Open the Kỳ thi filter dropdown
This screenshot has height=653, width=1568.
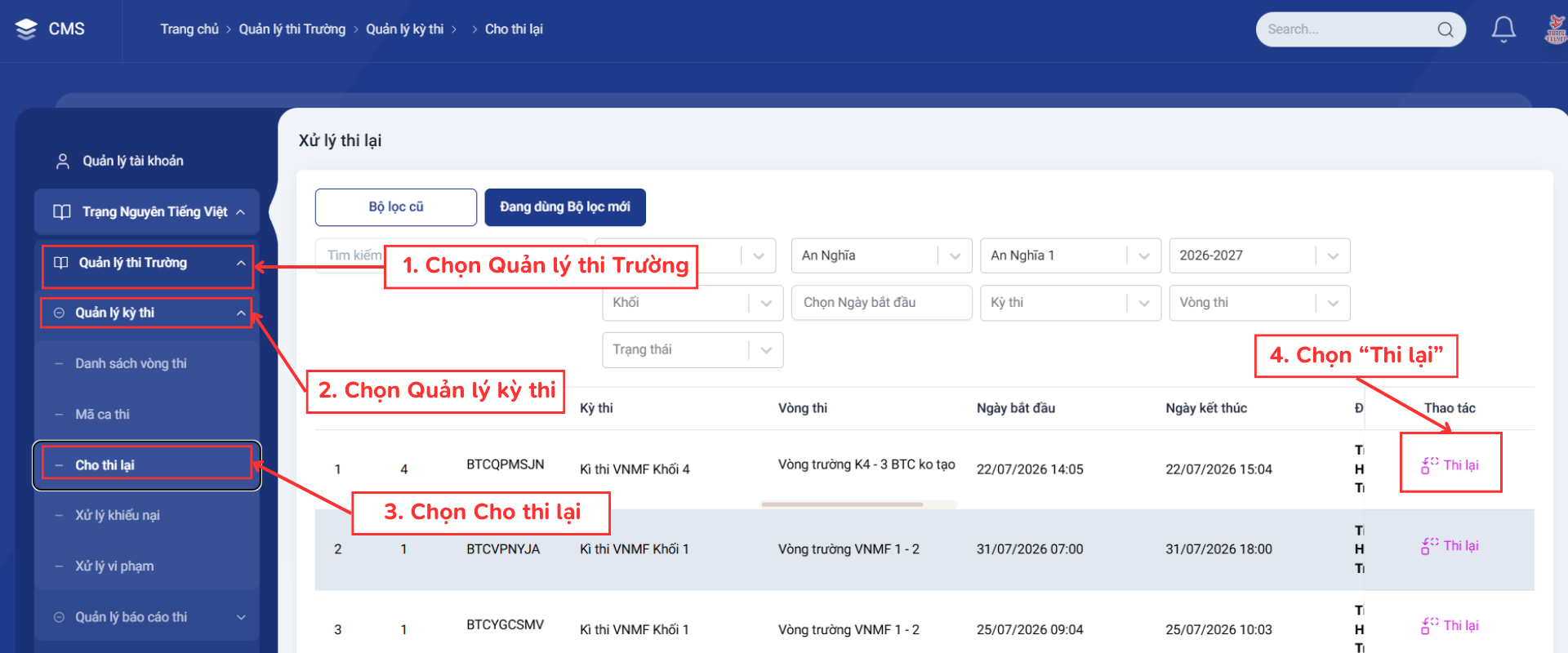click(x=1071, y=303)
